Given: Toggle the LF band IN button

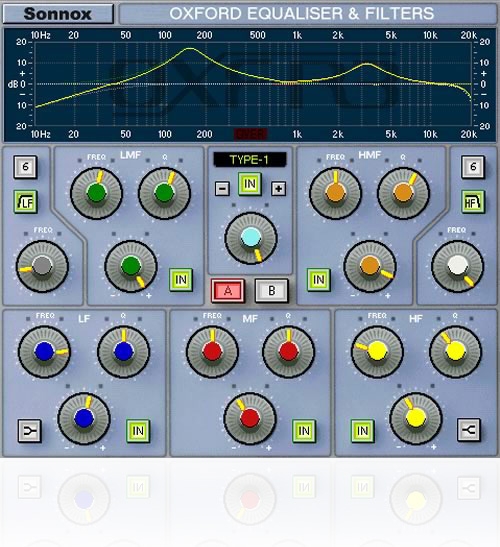Looking at the screenshot, I should 138,431.
